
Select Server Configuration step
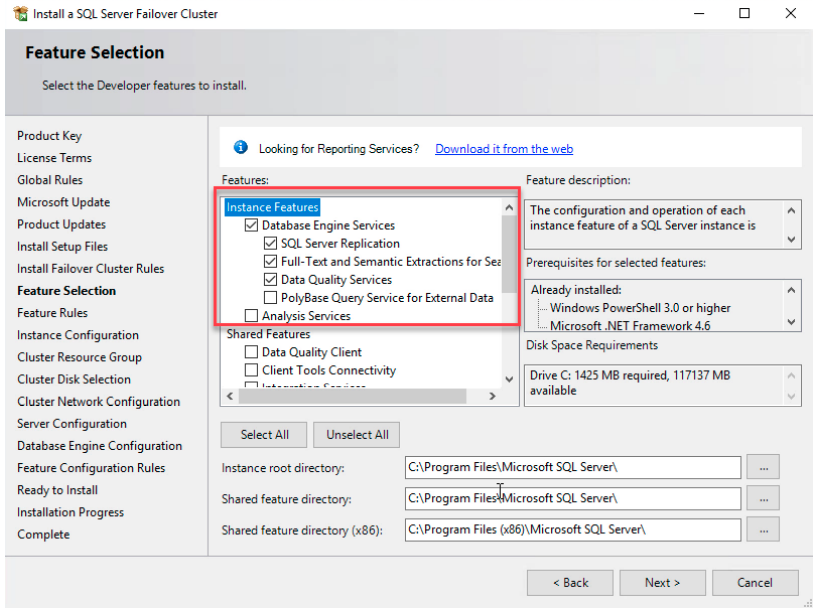click(72, 423)
